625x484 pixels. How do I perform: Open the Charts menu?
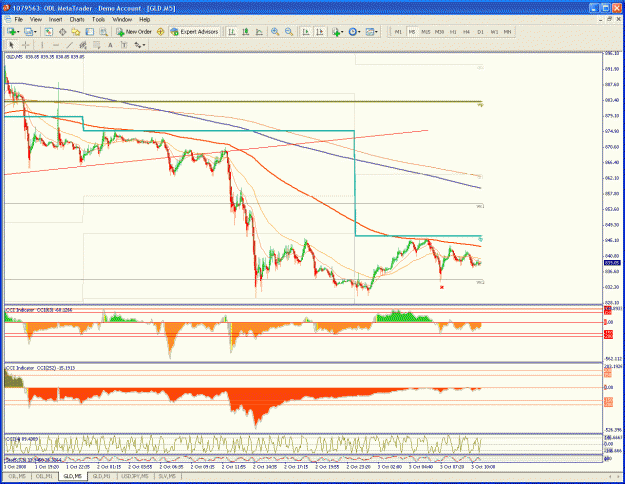(x=77, y=19)
